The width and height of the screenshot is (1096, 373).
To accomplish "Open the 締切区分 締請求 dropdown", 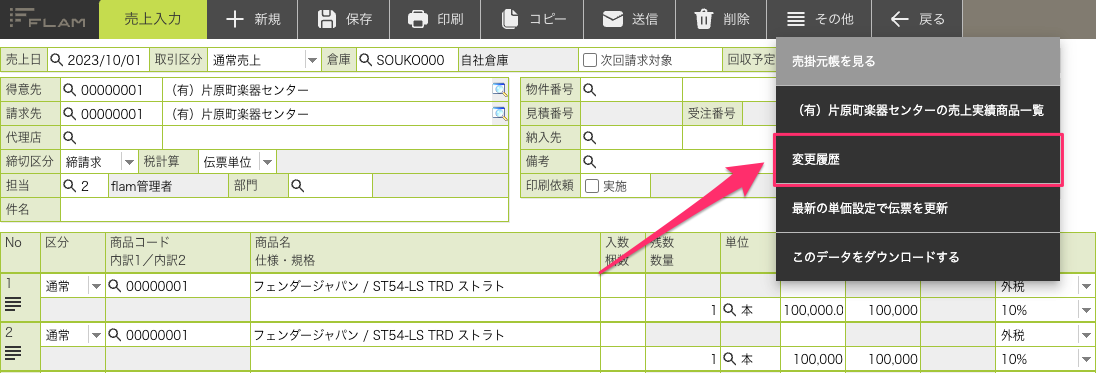I will point(129,161).
